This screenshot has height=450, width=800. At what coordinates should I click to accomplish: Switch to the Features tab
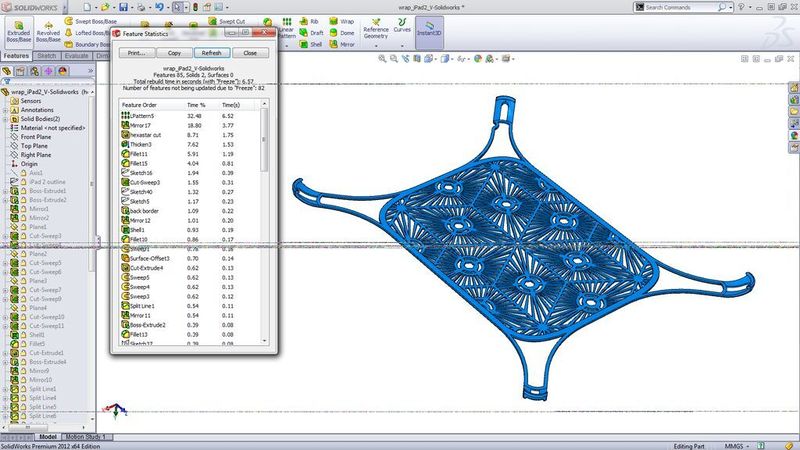16,56
